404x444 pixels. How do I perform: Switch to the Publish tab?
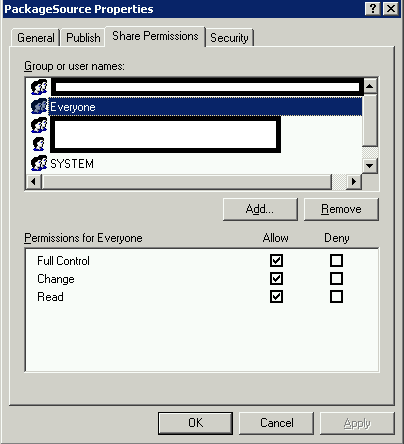[x=83, y=38]
